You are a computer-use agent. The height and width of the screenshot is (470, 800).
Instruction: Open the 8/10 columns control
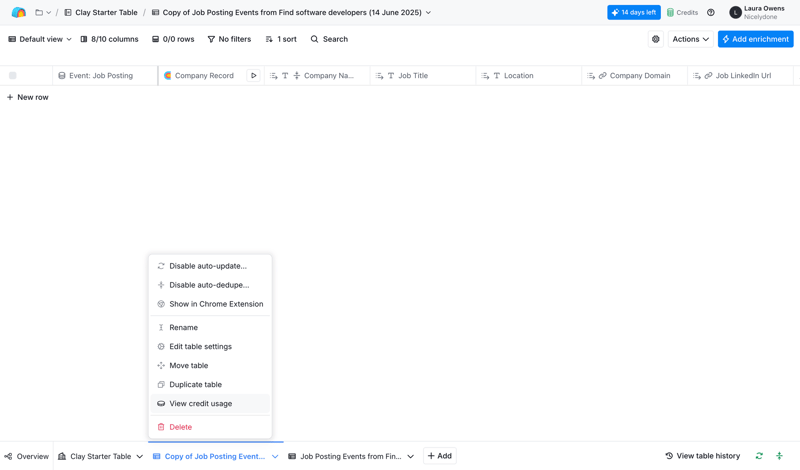click(109, 39)
